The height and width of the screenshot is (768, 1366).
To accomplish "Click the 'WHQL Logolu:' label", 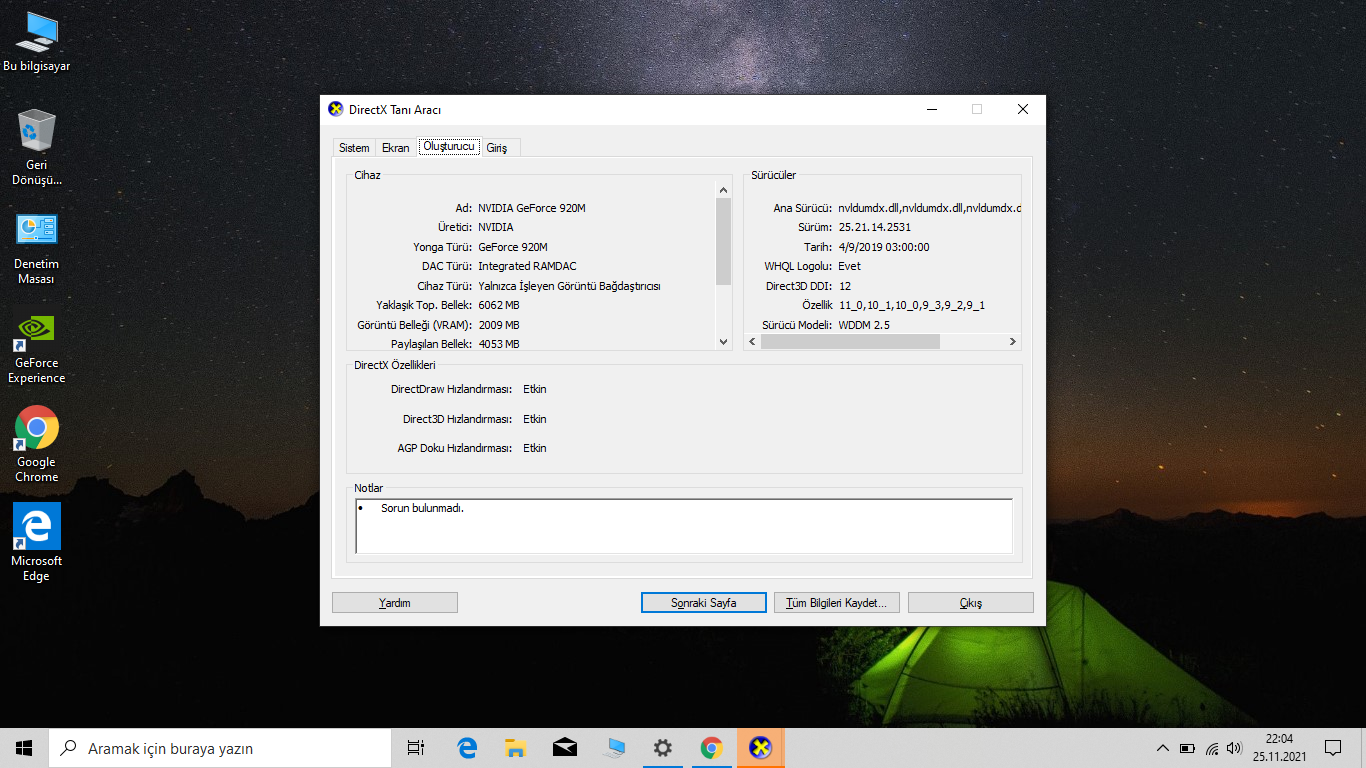I will pyautogui.click(x=798, y=266).
